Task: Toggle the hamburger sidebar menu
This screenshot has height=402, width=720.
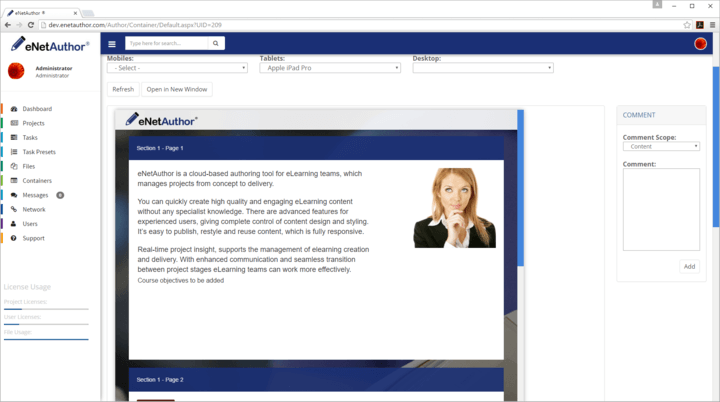Action: point(112,44)
